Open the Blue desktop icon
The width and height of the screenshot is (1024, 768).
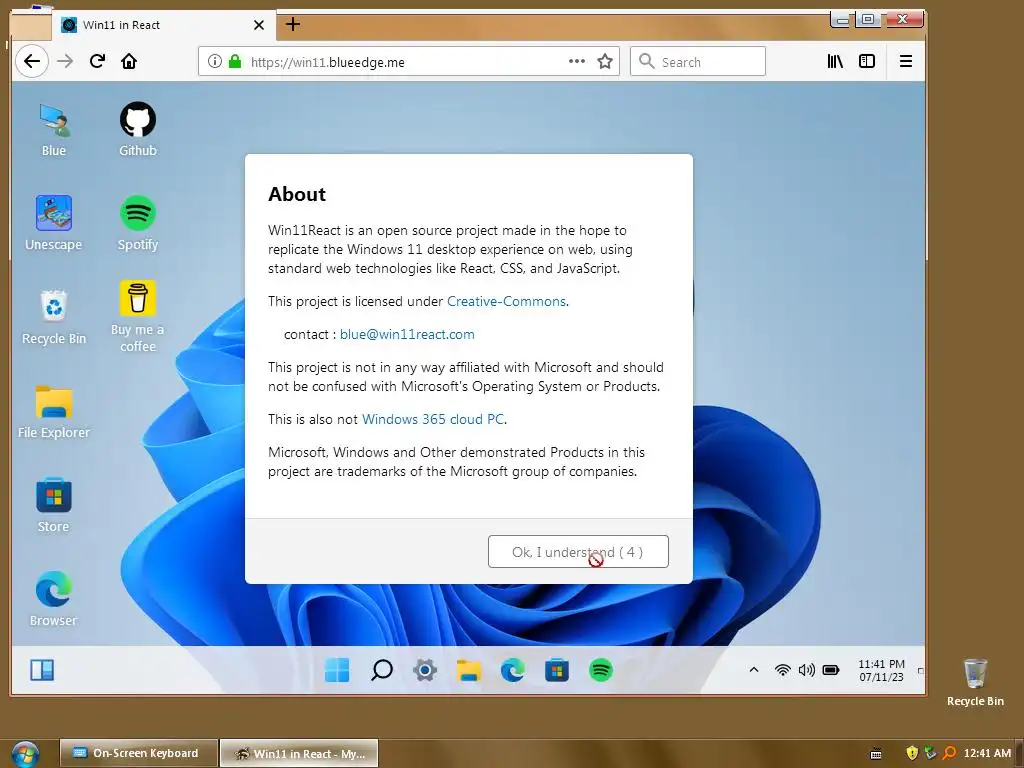coord(54,130)
